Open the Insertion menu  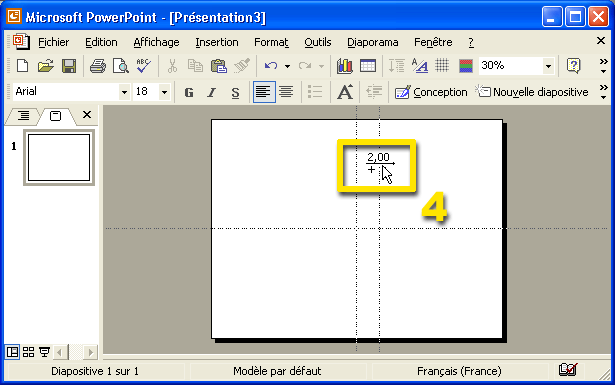[x=217, y=42]
